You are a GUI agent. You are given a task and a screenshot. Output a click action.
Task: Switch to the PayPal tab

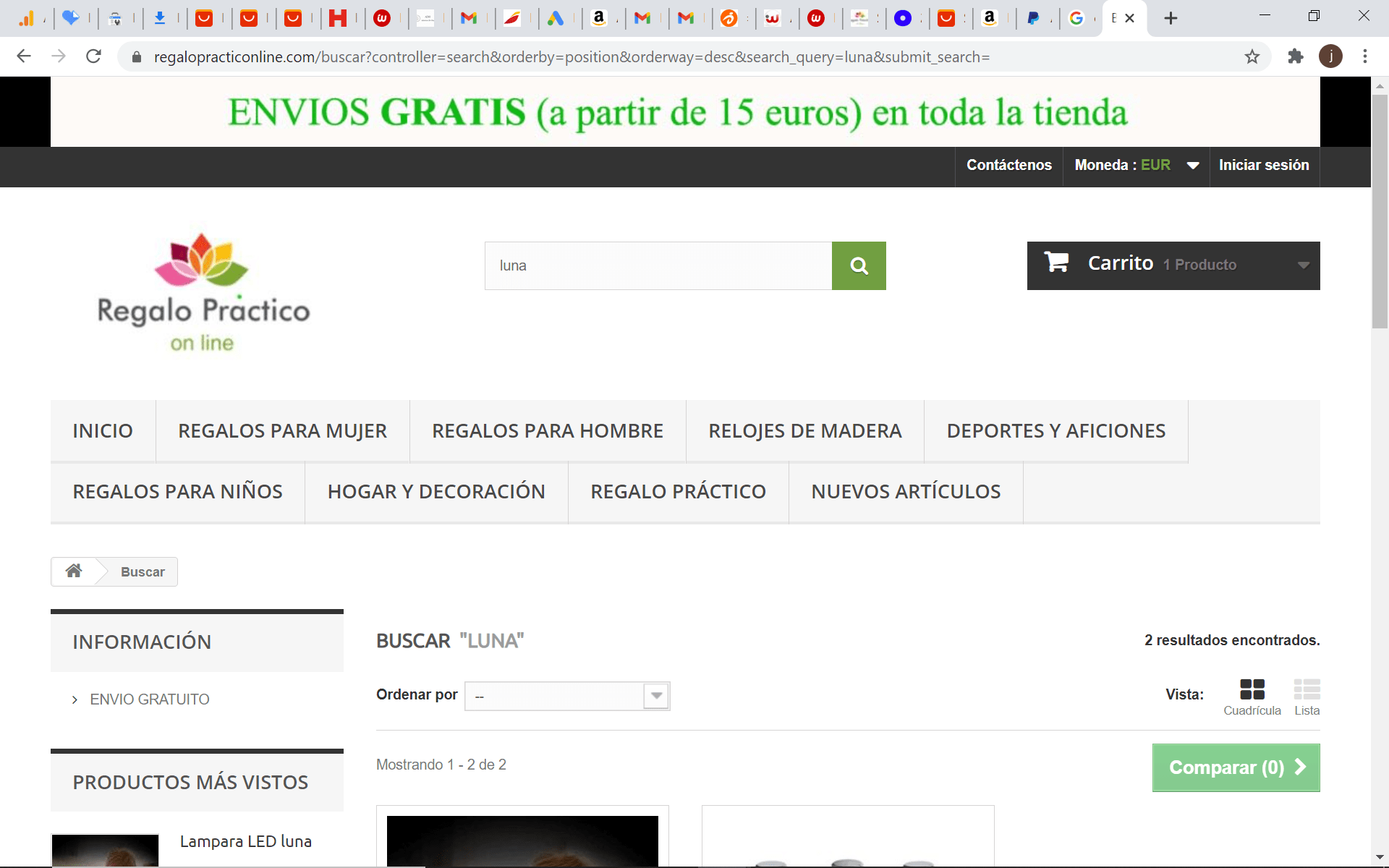[1033, 18]
